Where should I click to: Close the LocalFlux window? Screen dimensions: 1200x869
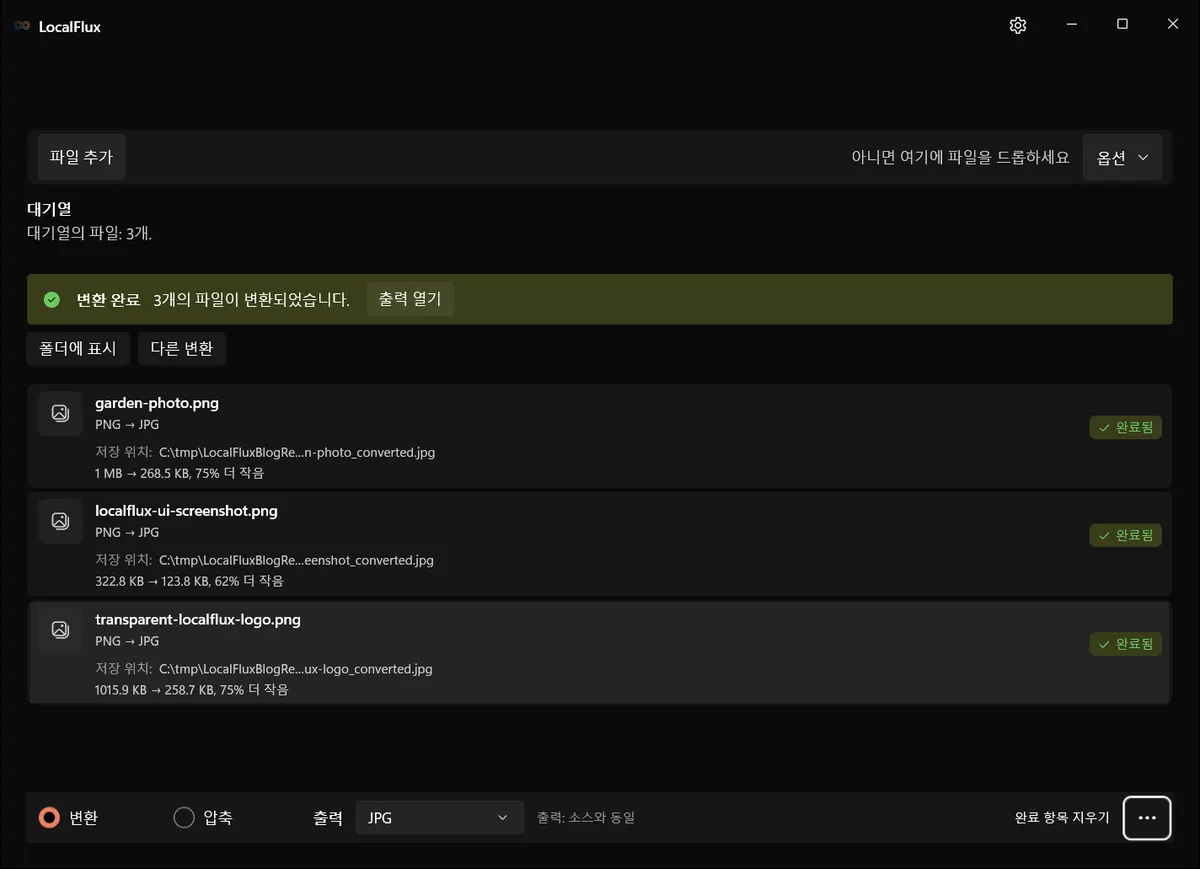click(x=1173, y=25)
